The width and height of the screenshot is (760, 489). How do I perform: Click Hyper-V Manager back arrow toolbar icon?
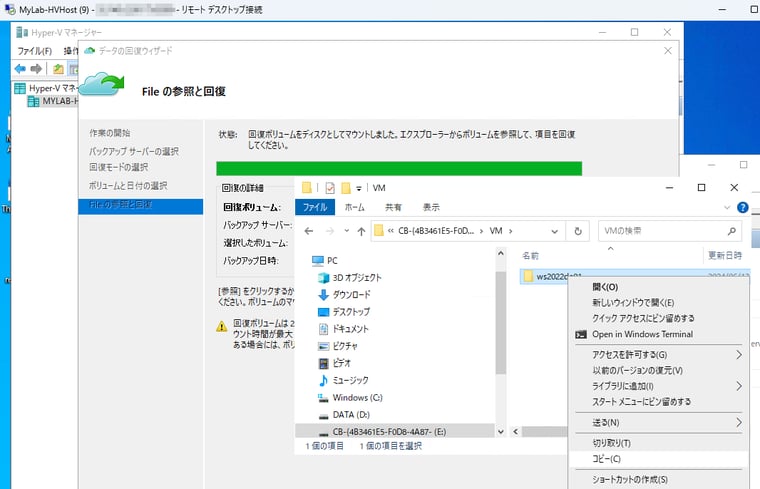point(20,69)
